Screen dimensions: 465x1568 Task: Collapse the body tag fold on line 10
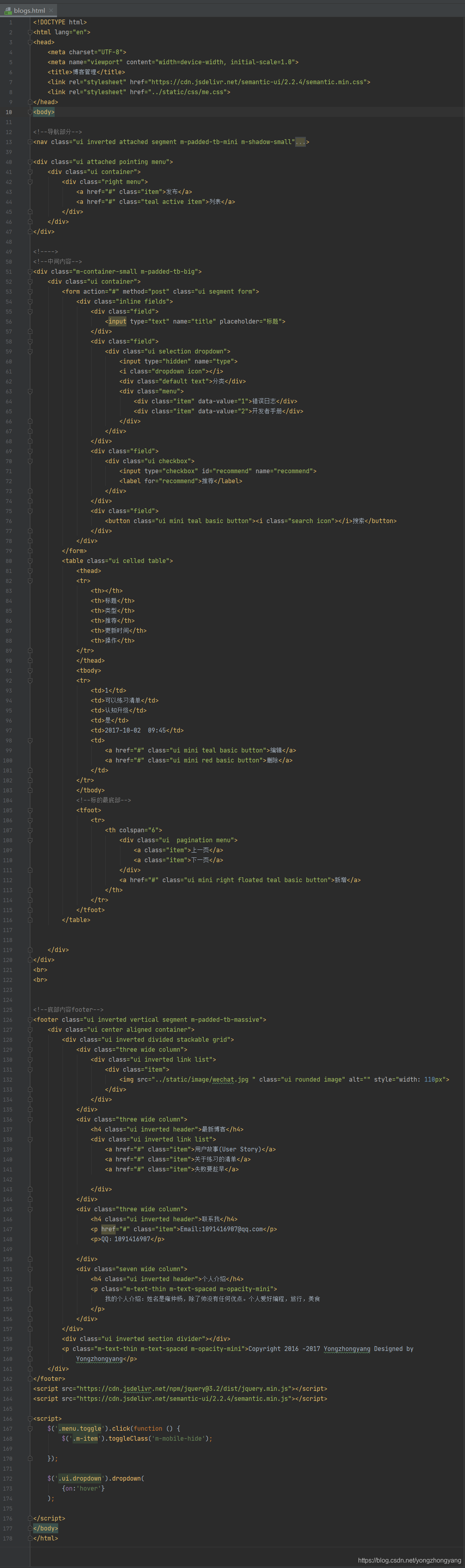[29, 112]
